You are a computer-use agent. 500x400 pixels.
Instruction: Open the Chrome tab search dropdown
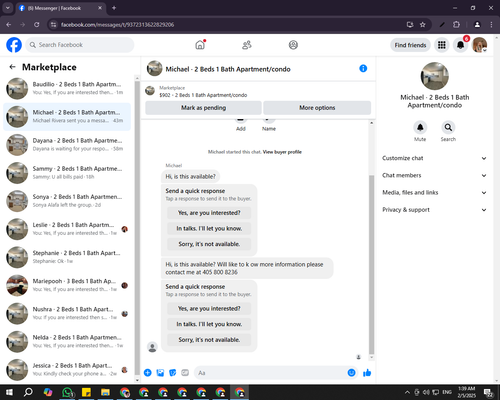[7, 8]
